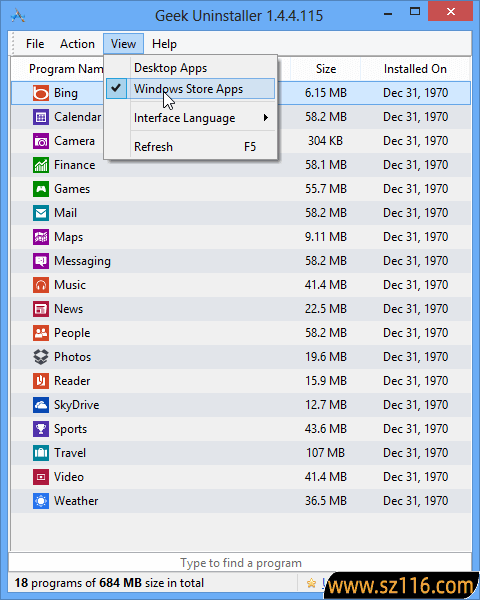This screenshot has width=480, height=600.
Task: Expand the Interface Language submenu
Action: pyautogui.click(x=190, y=118)
